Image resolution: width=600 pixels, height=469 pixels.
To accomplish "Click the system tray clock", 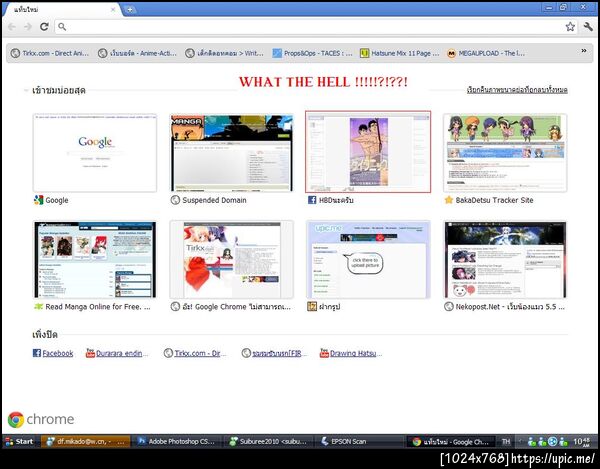I will (582, 442).
